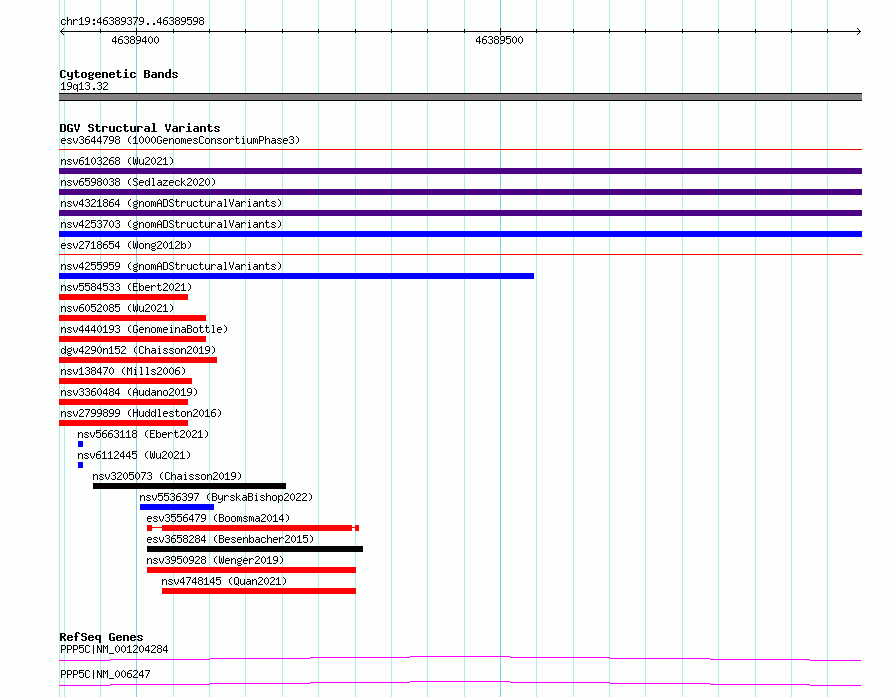This screenshot has height=697, width=890.
Task: Open variant nsv6103268 (Wu2021) label
Action: coord(117,161)
